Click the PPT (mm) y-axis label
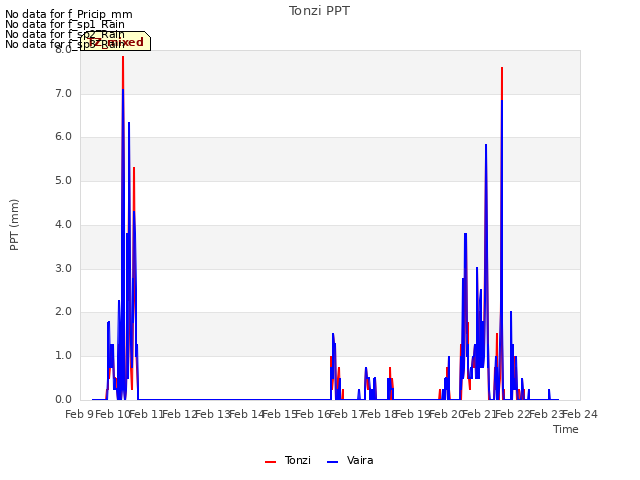This screenshot has height=480, width=640. click(x=14, y=225)
